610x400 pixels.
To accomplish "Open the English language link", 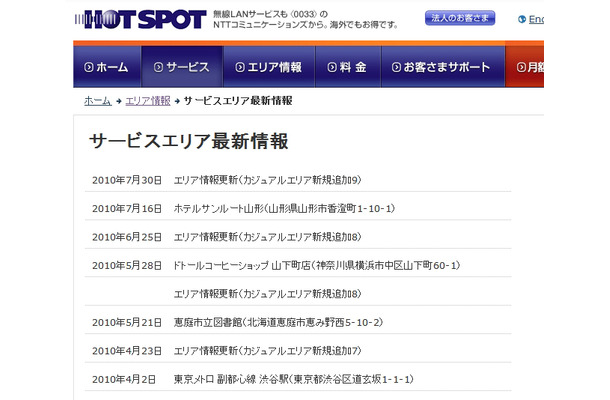I will point(536,19).
